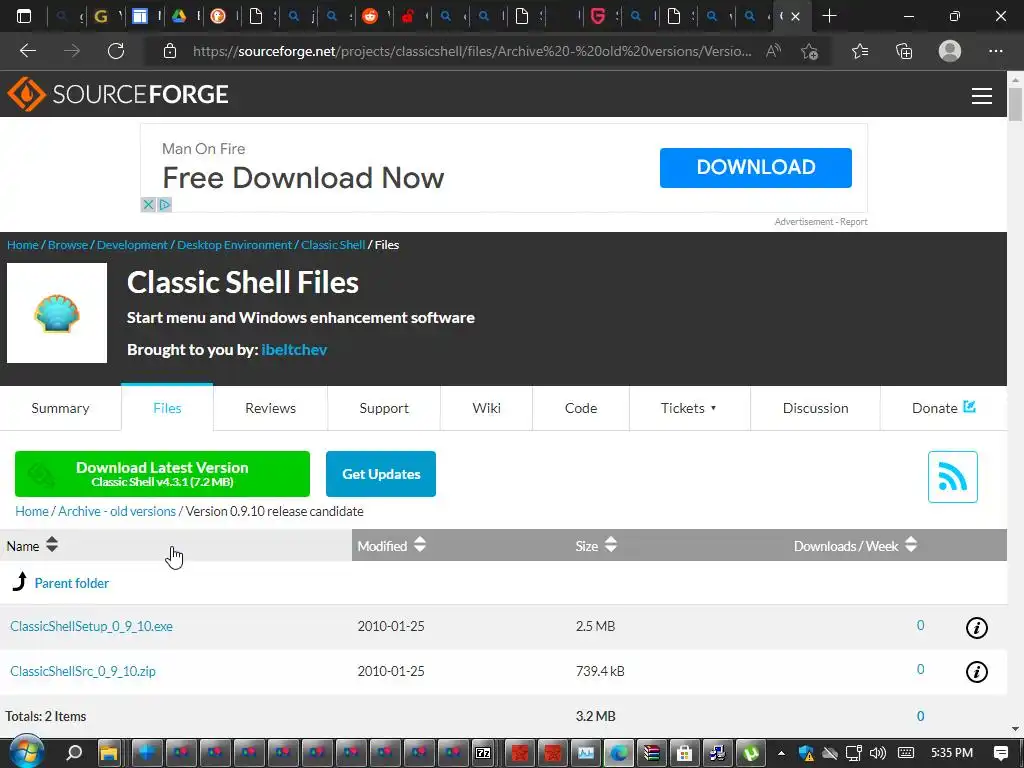
Task: Click the 'Advertisement - Report' link
Action: click(x=821, y=222)
